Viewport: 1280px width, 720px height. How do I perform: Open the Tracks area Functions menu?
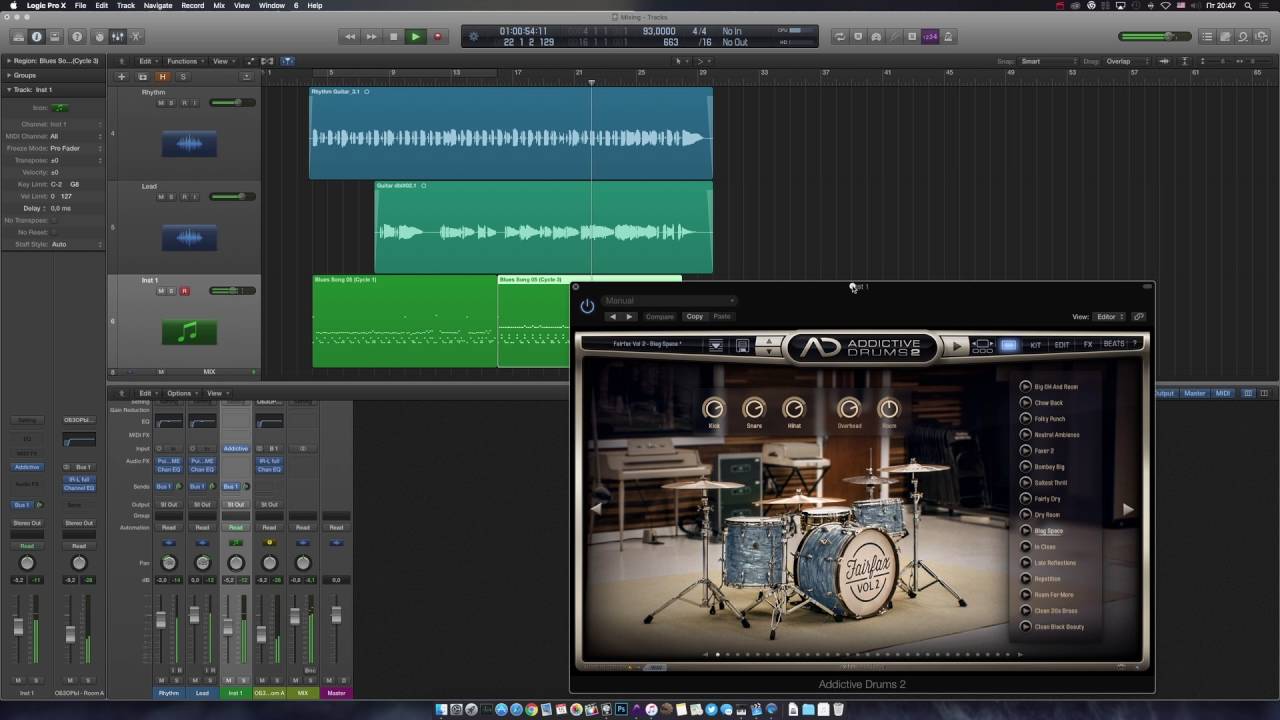click(184, 61)
